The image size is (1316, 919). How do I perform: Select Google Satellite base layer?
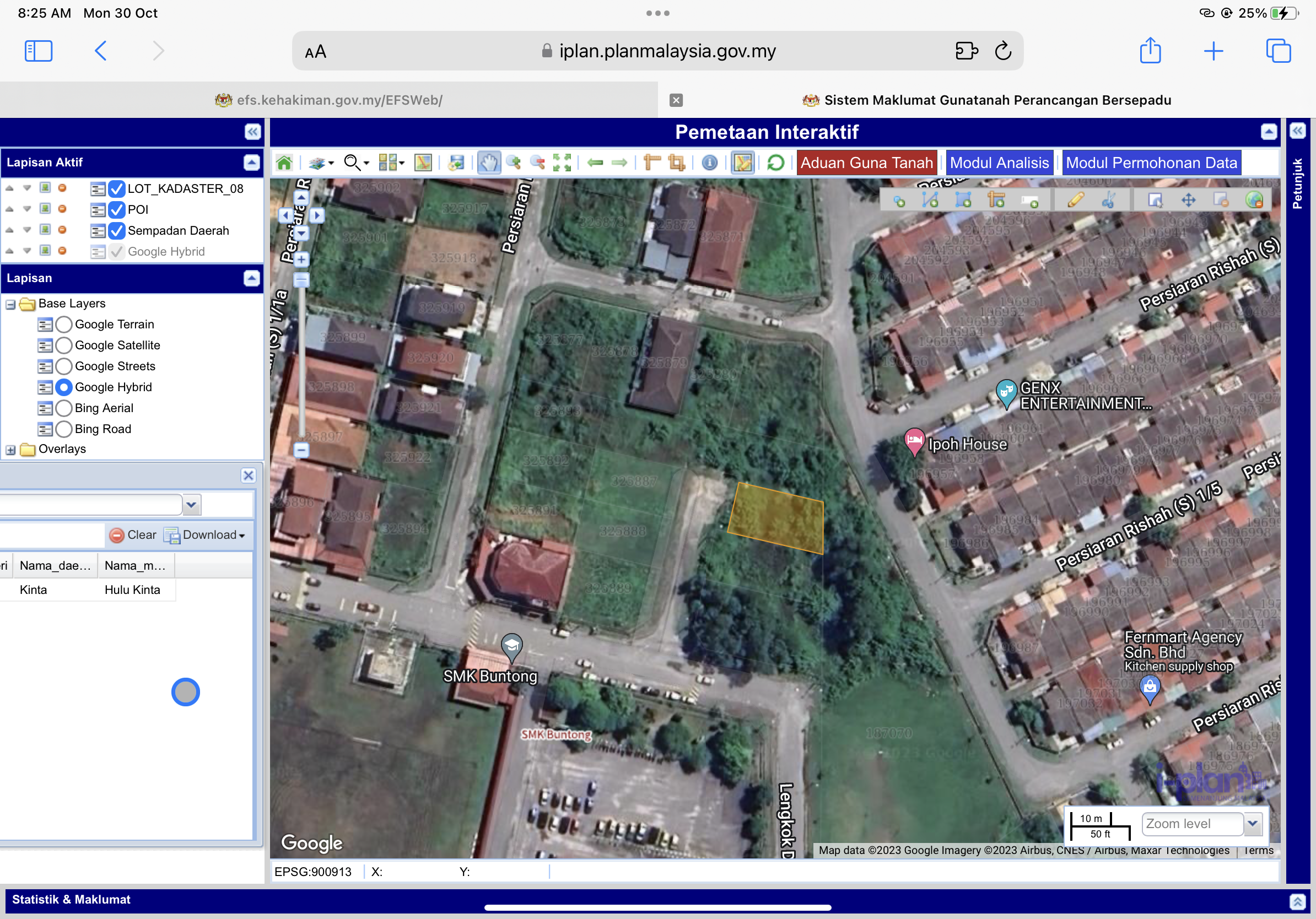click(64, 345)
